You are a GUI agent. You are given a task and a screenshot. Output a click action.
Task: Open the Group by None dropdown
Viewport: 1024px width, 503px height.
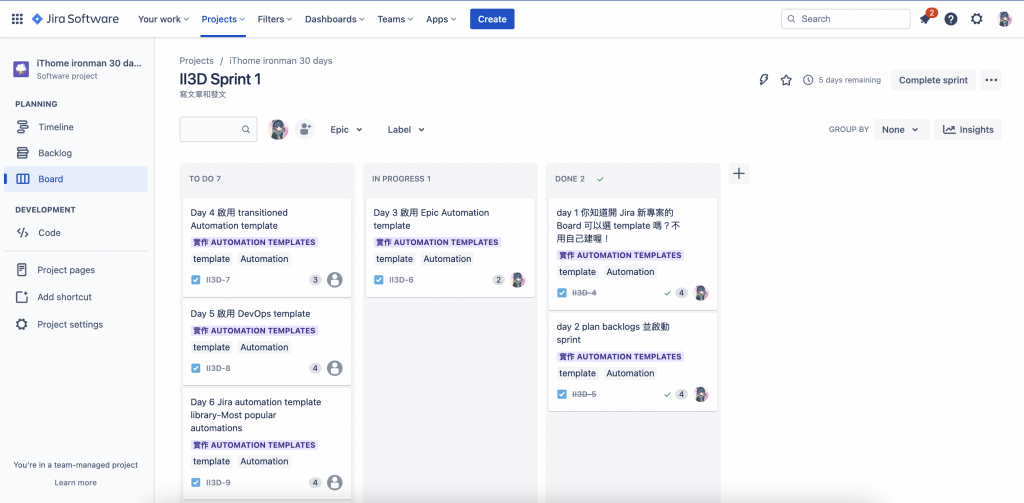pyautogui.click(x=901, y=129)
